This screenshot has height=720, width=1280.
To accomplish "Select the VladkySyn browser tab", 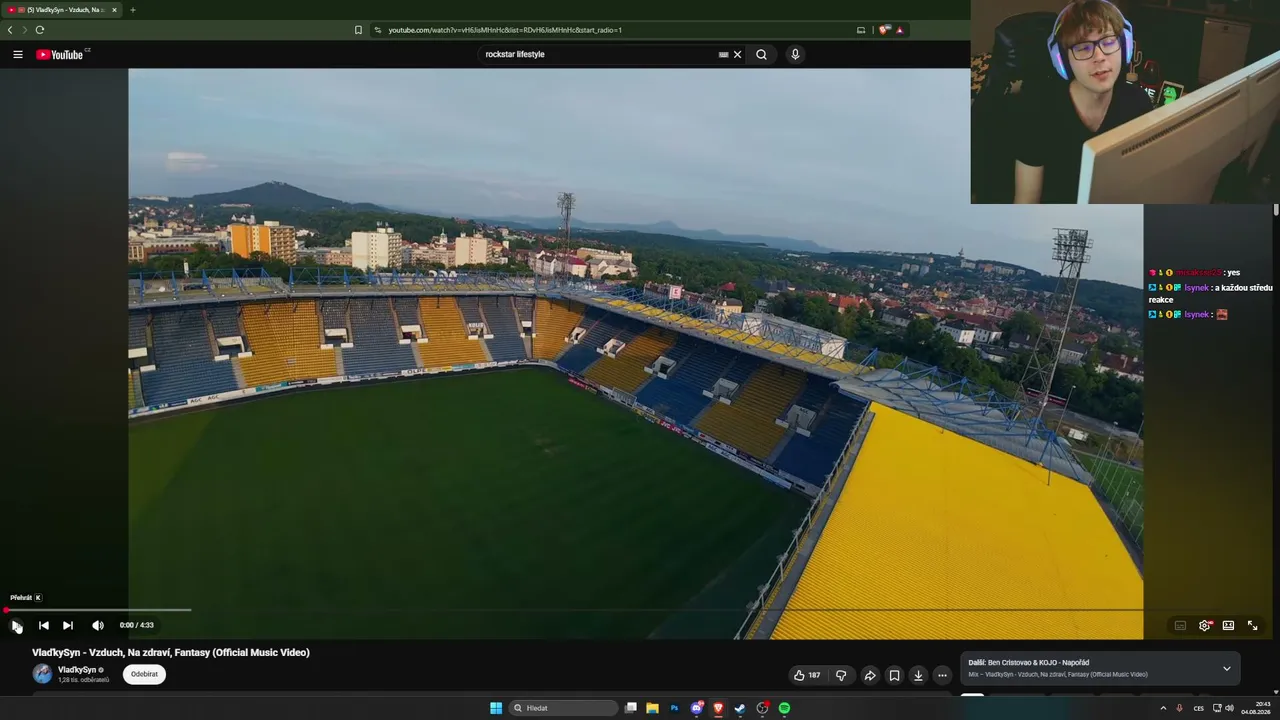I will [62, 10].
